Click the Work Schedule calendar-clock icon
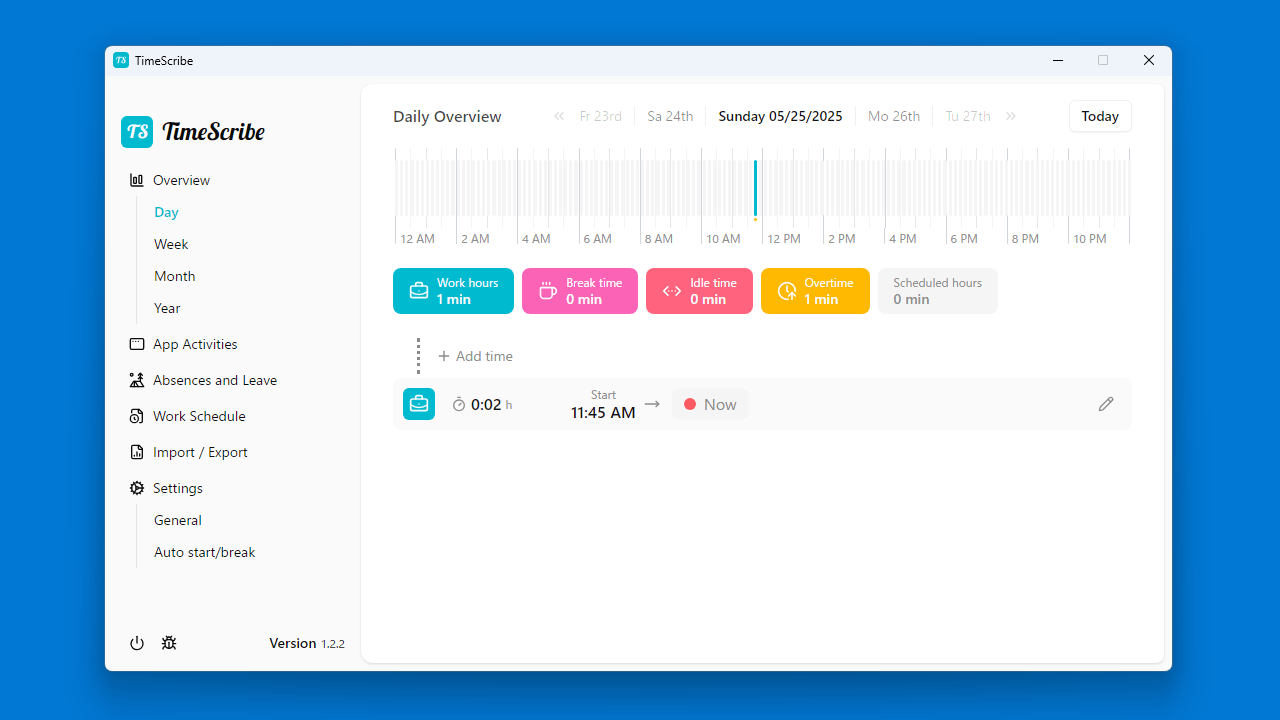 pyautogui.click(x=137, y=416)
